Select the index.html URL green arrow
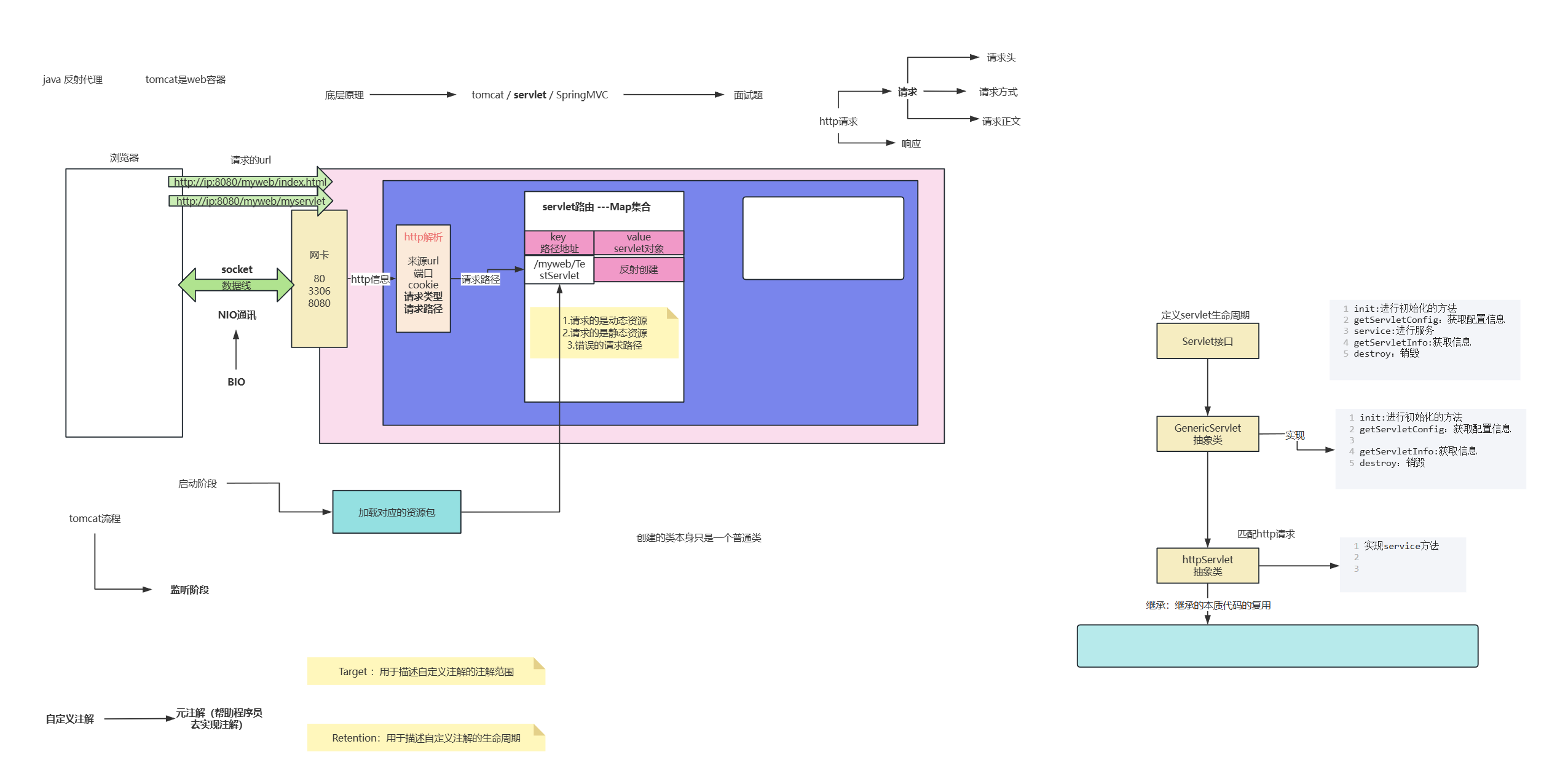Image resolution: width=1568 pixels, height=760 pixels. pyautogui.click(x=250, y=181)
